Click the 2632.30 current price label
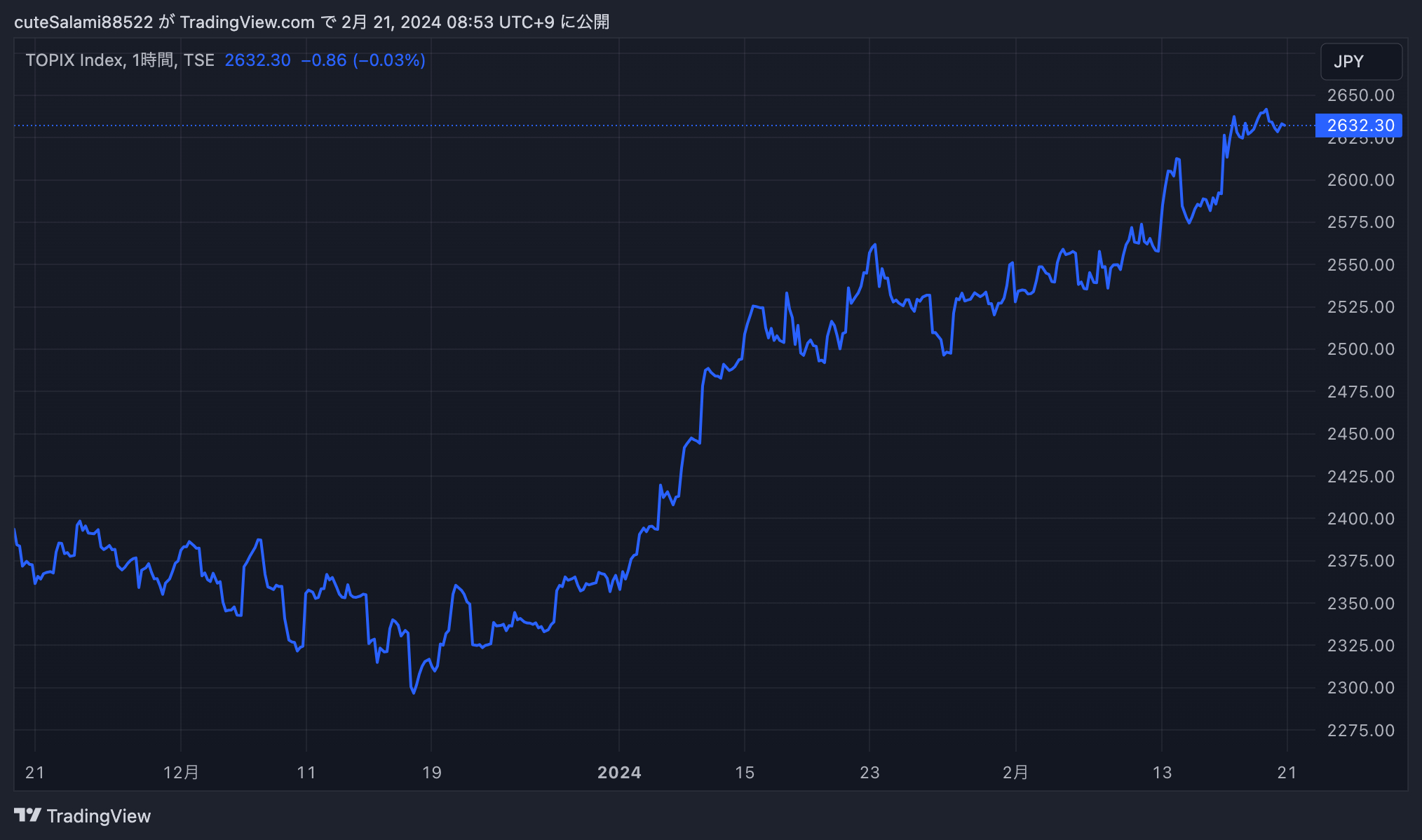The image size is (1422, 840). [x=1359, y=126]
